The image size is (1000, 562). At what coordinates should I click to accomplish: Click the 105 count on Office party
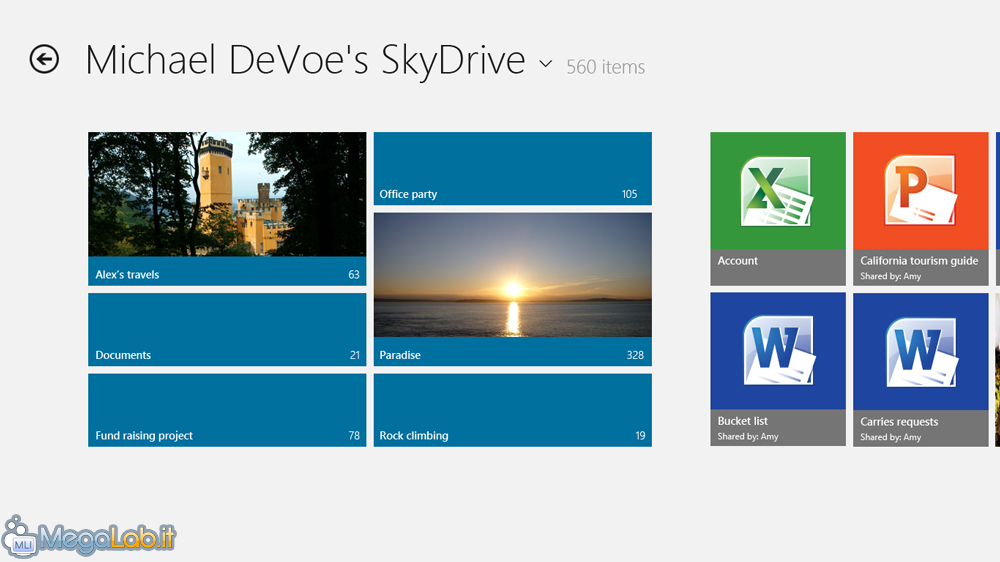click(629, 195)
